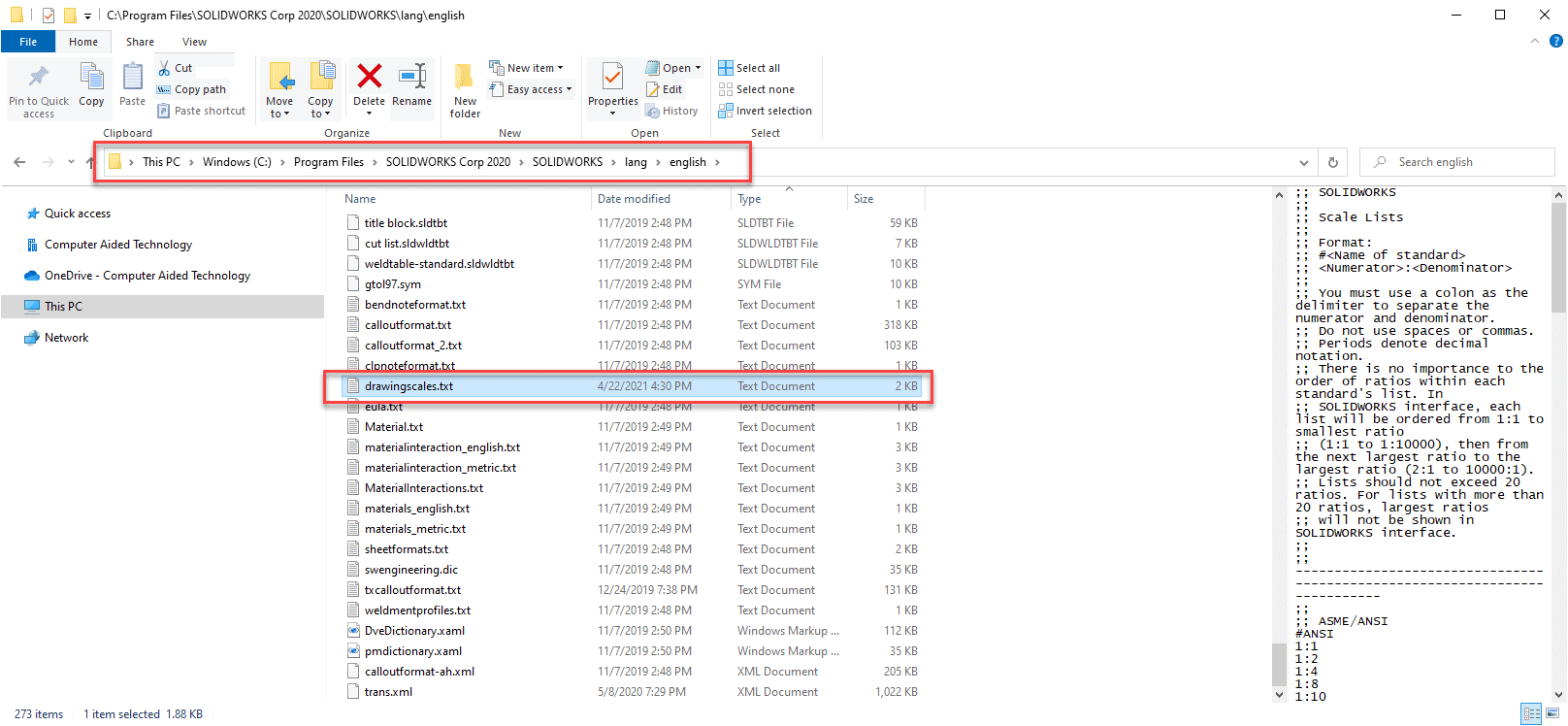Click the quick access toolbar customize arrow

87,16
